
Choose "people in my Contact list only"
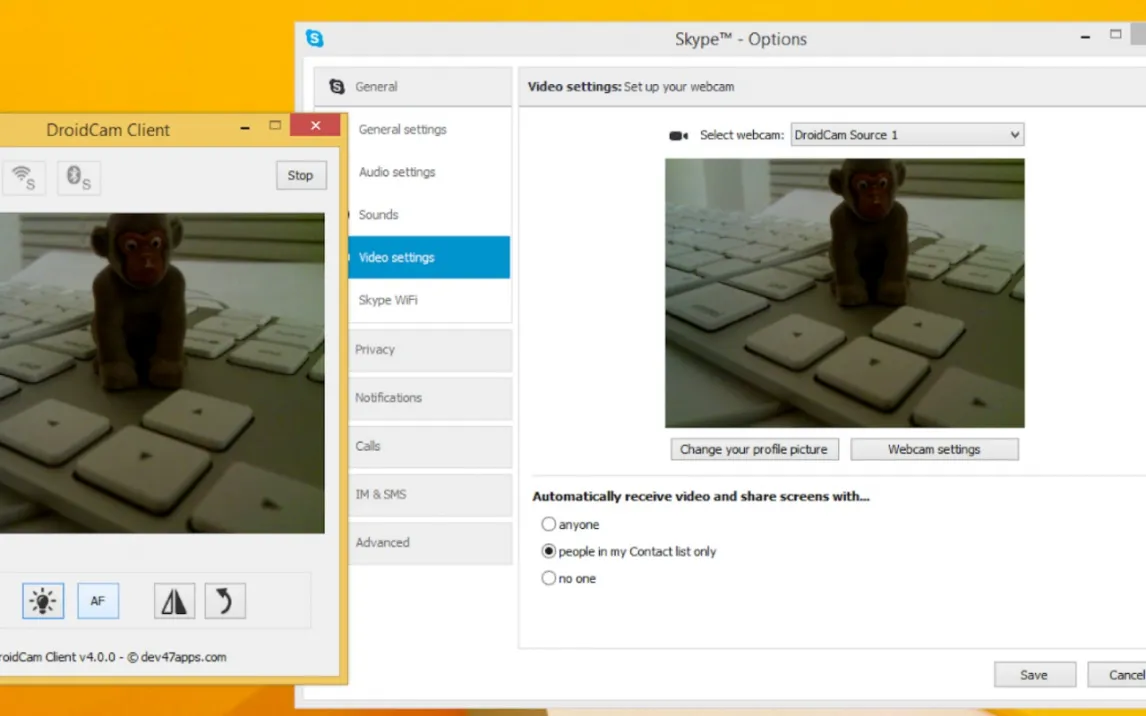548,551
